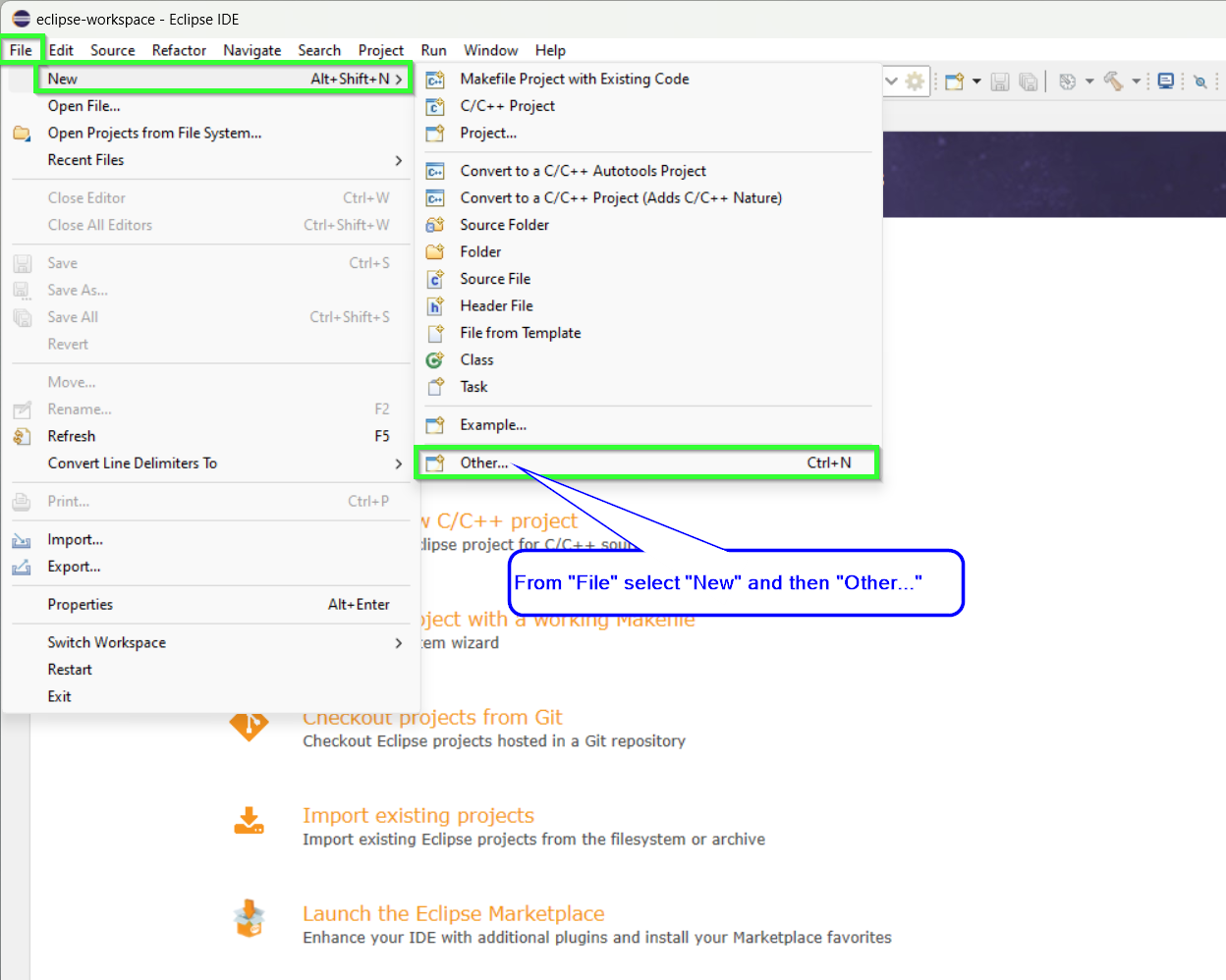Click the Launch the Eclipse Marketplace icon
The height and width of the screenshot is (980, 1226).
(x=250, y=919)
